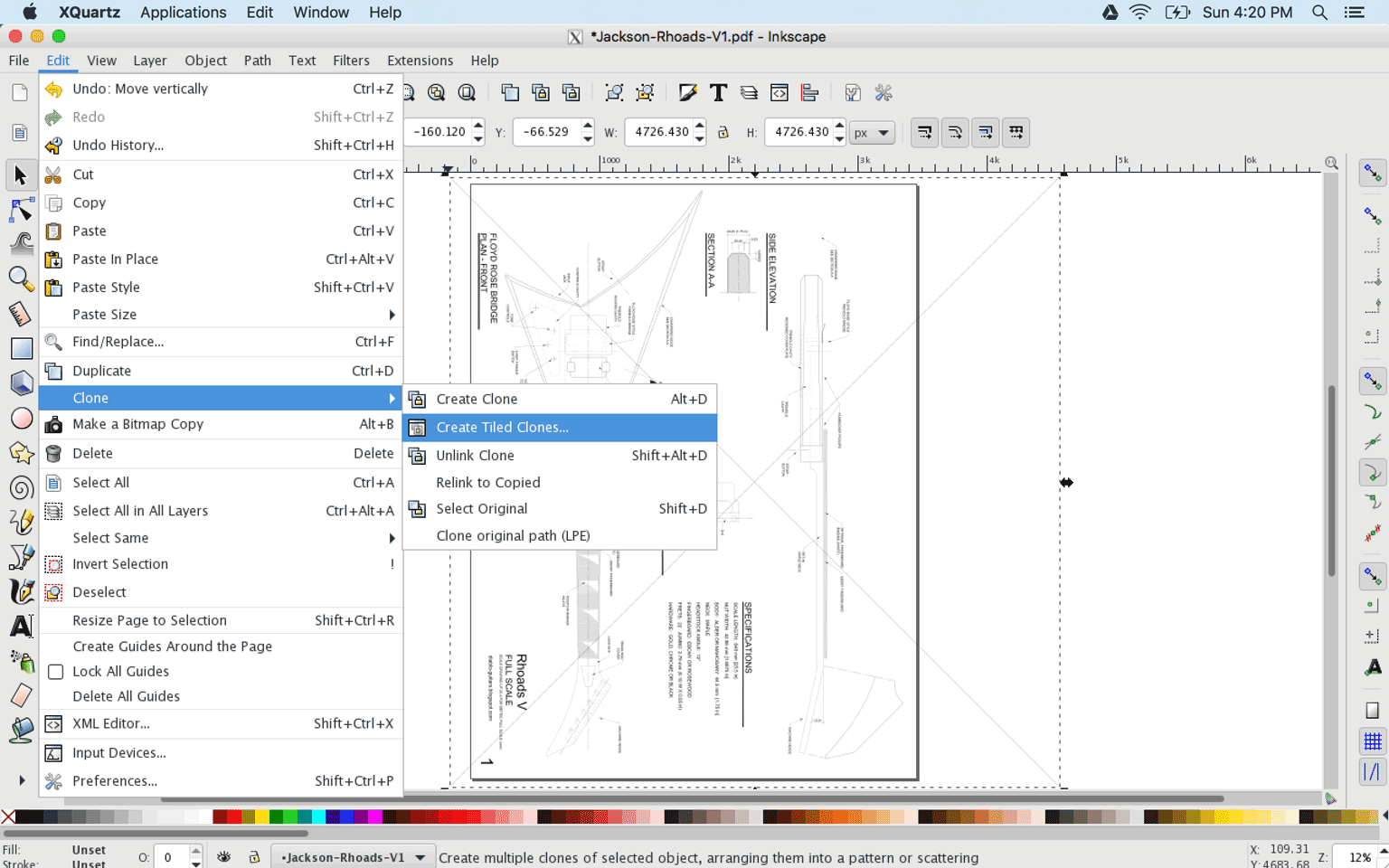Expand the Paste Size submenu
Viewport: 1389px width, 868px height.
point(392,315)
